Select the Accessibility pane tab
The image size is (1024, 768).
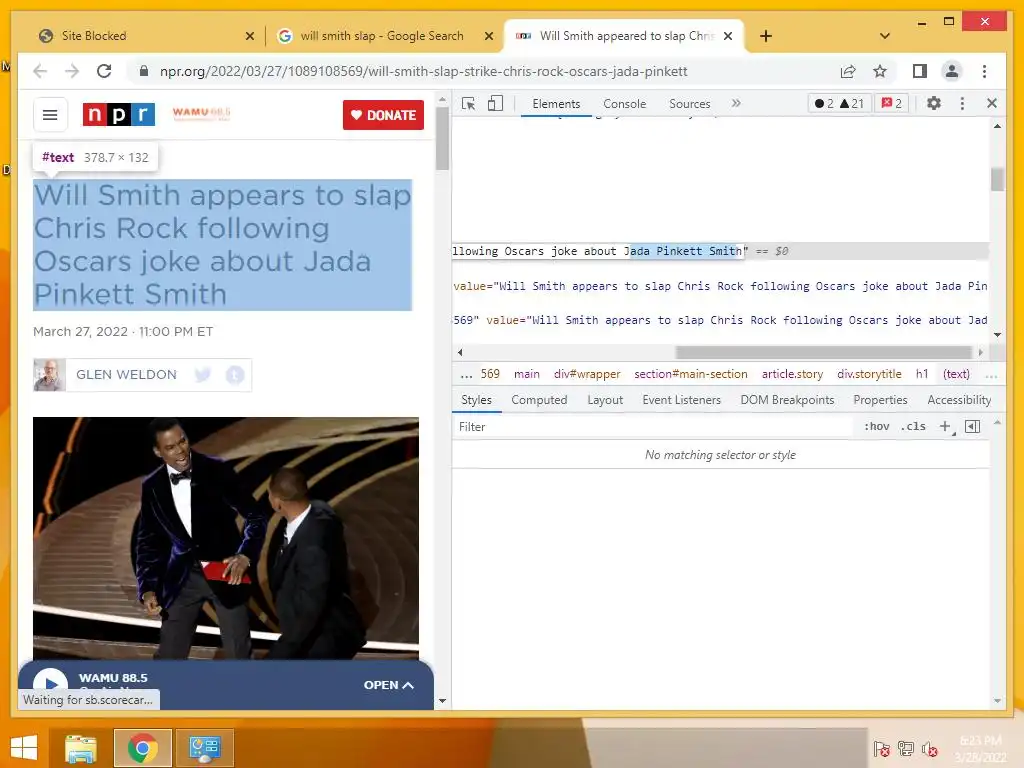click(959, 400)
